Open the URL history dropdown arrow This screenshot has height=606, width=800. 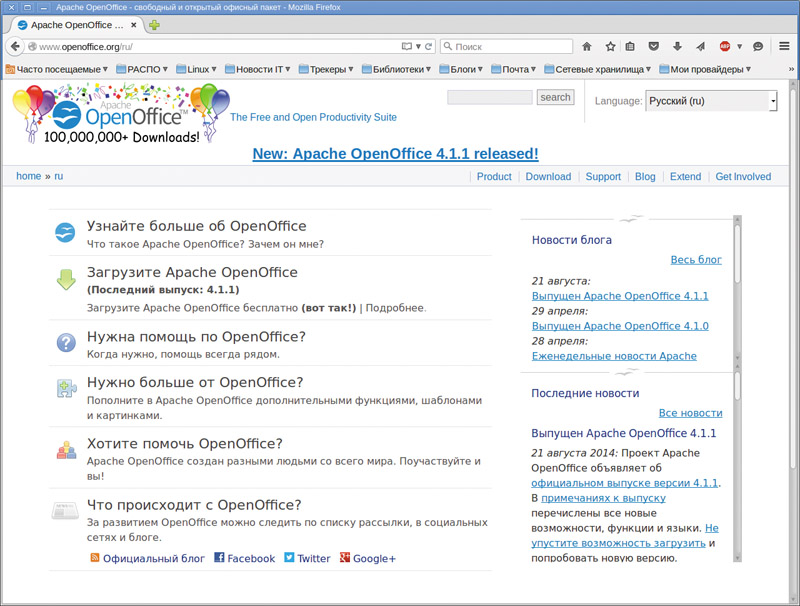point(418,46)
